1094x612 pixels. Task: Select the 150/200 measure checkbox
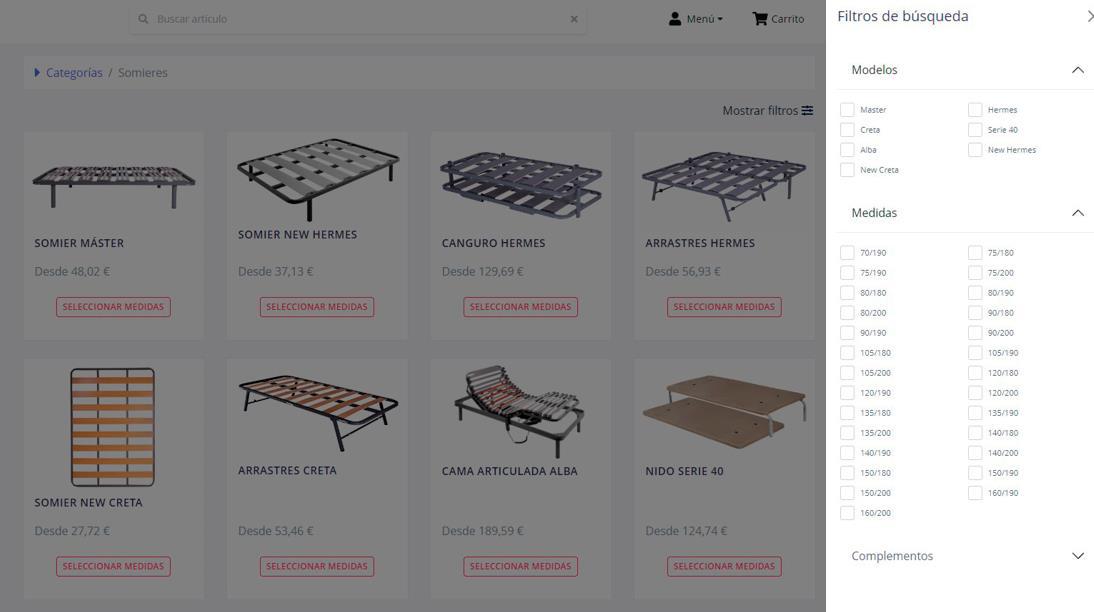(x=847, y=493)
